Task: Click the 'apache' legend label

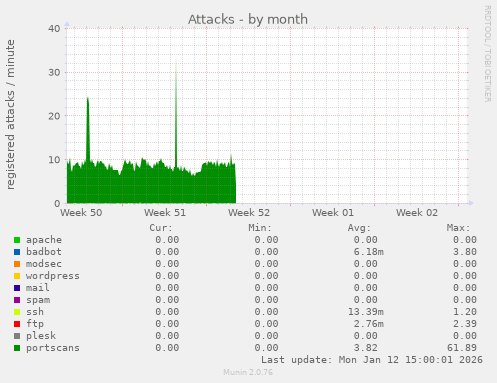Action: coord(44,240)
